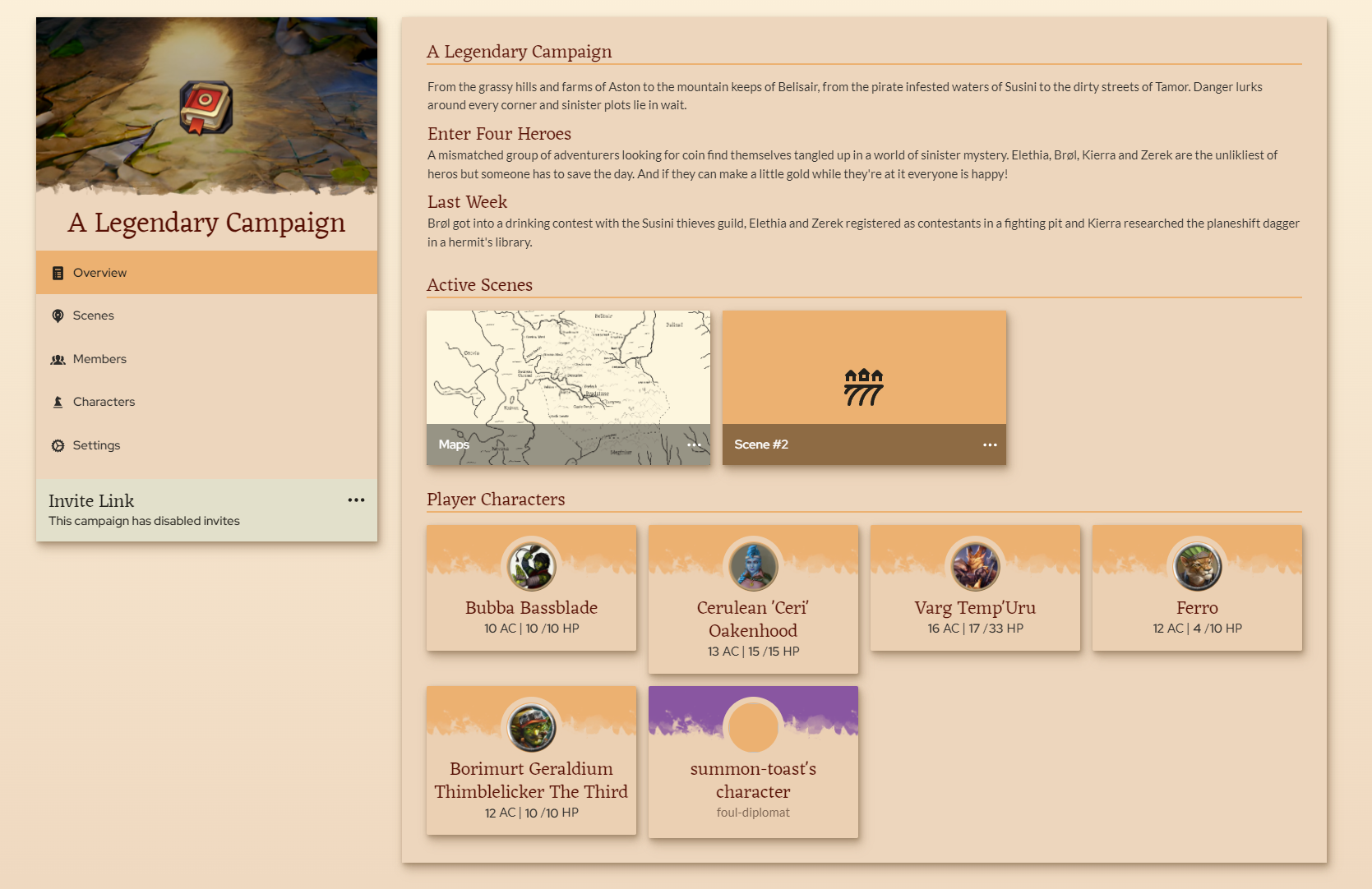1372x889 pixels.
Task: Click the farm village icon on Scene #2
Action: coord(863,387)
